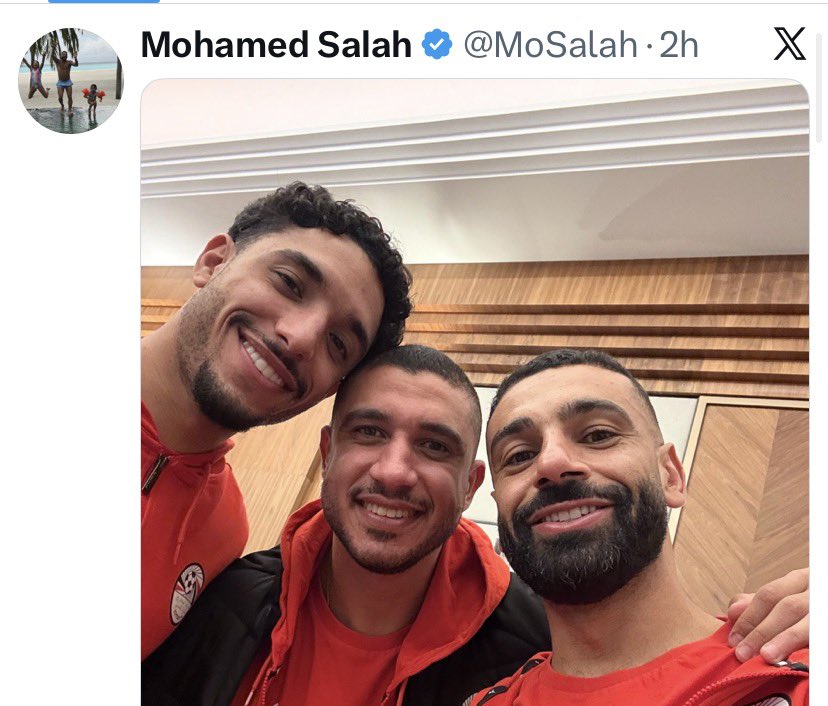The image size is (828, 706).
Task: Open Mohamed Salah display name link
Action: tap(276, 44)
